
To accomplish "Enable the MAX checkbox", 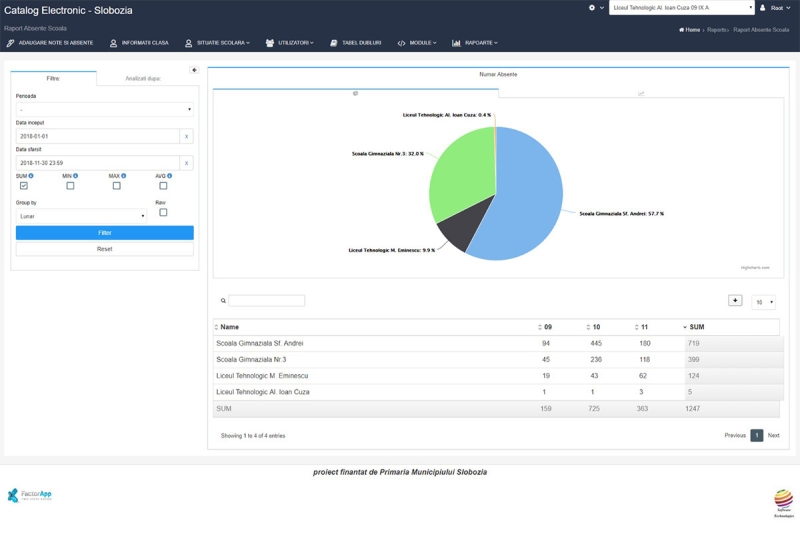I will tap(116, 185).
